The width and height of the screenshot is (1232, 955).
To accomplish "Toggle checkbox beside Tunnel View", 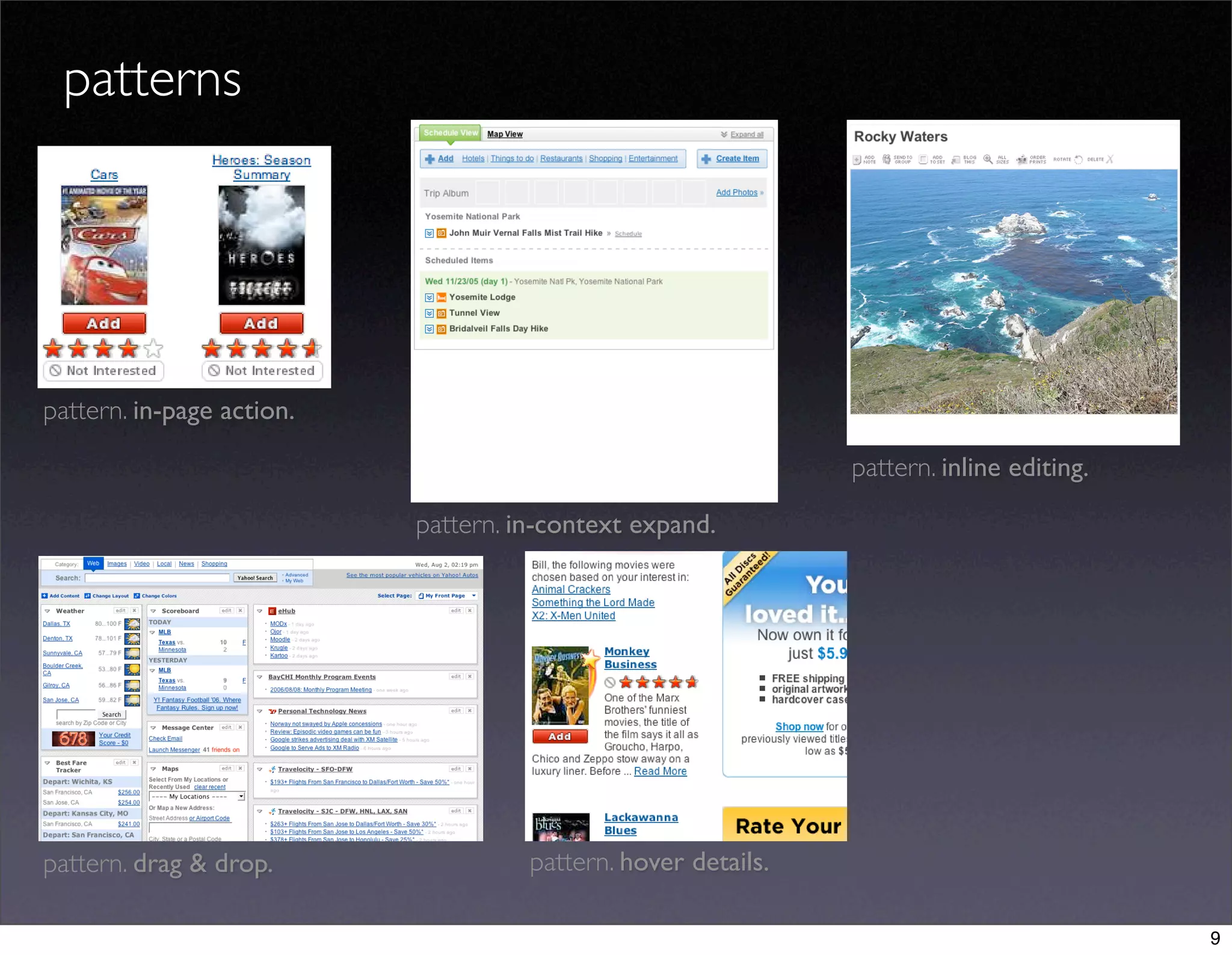I will [430, 314].
